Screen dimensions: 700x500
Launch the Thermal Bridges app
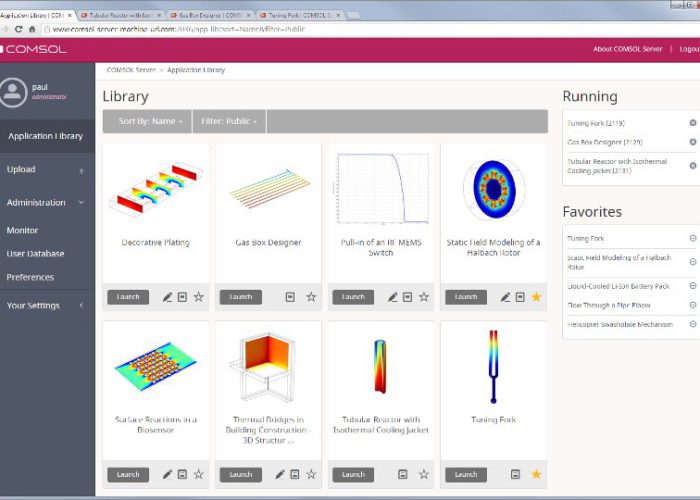coord(241,475)
